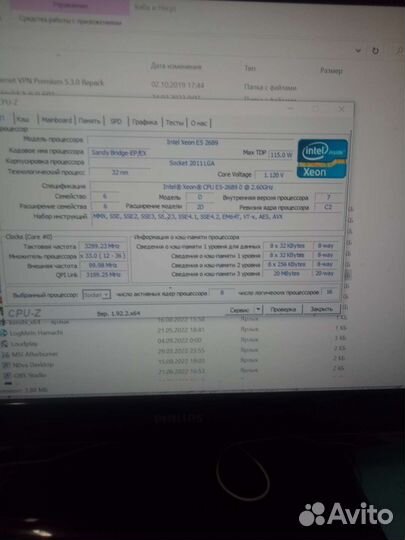
Task: Click the refresh icon in Explorer address bar
Action: pos(375,51)
